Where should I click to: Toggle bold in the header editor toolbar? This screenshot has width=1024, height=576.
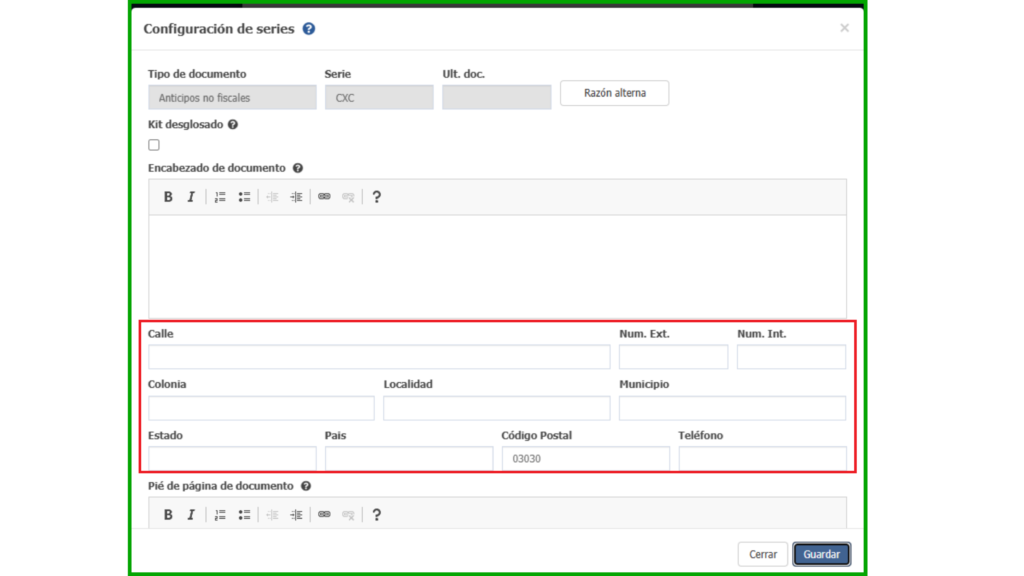coord(168,197)
